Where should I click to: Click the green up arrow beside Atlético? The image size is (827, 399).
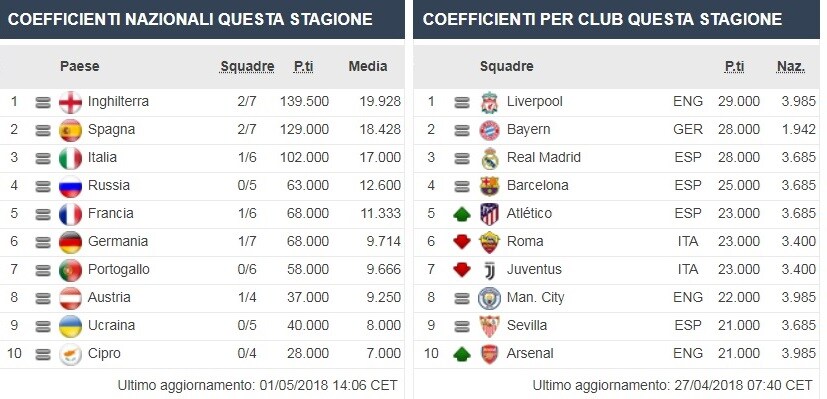[x=462, y=214]
